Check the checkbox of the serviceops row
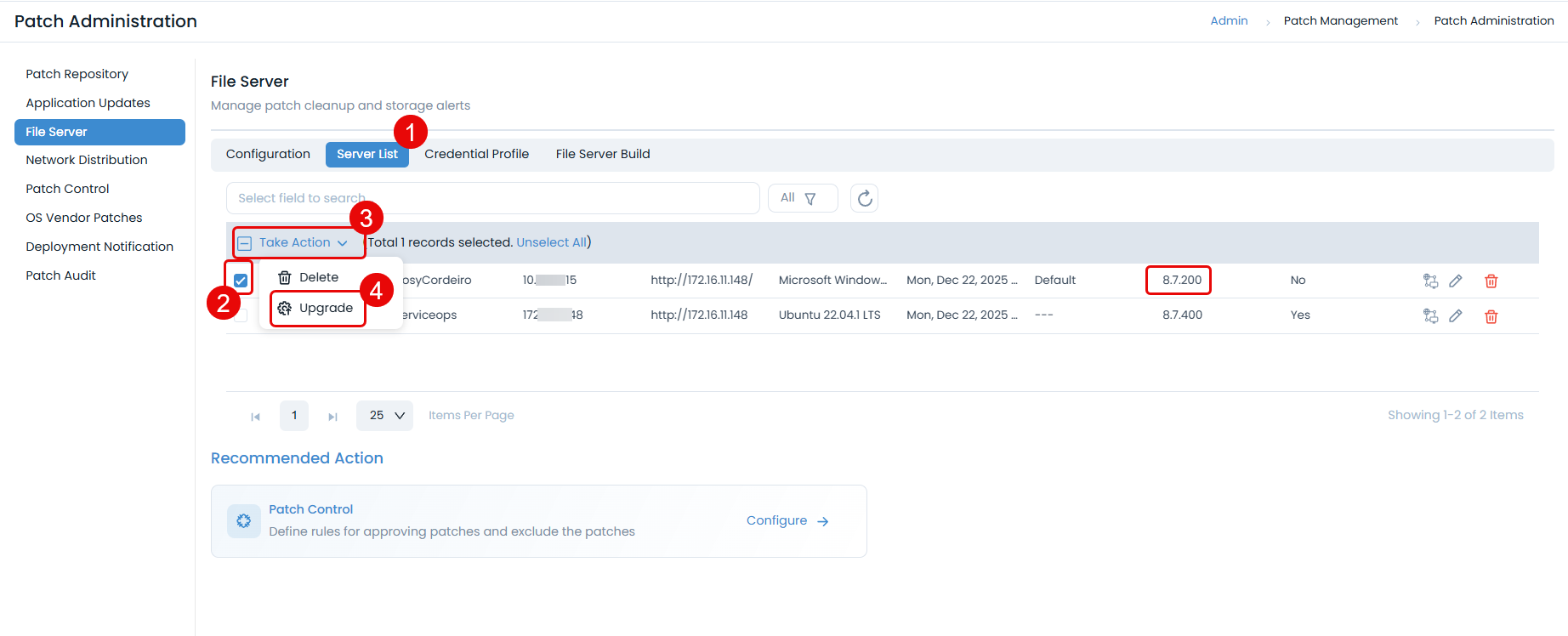This screenshot has width=1568, height=636. (241, 315)
